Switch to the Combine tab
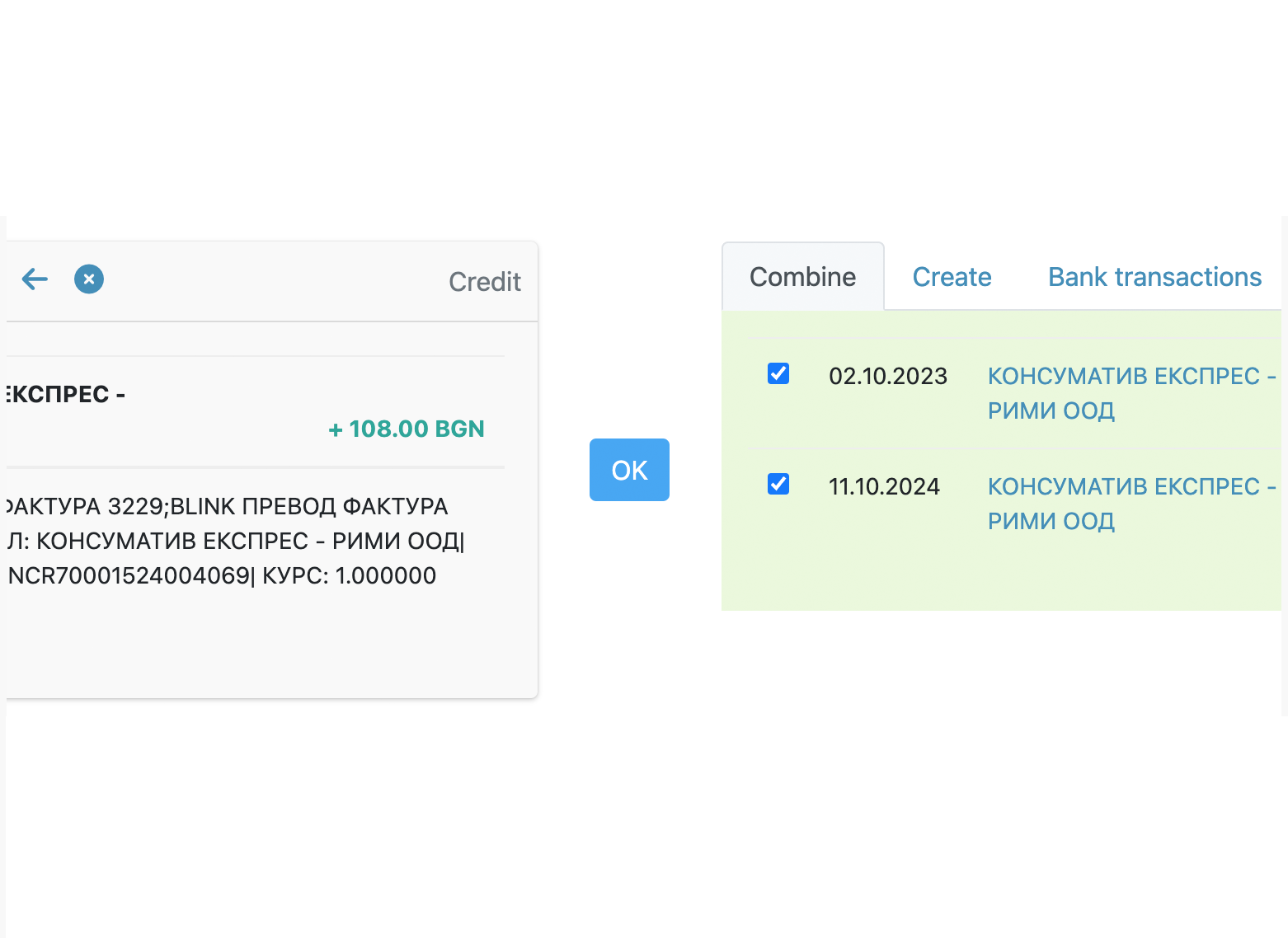The width and height of the screenshot is (1288, 938). pyautogui.click(x=802, y=277)
